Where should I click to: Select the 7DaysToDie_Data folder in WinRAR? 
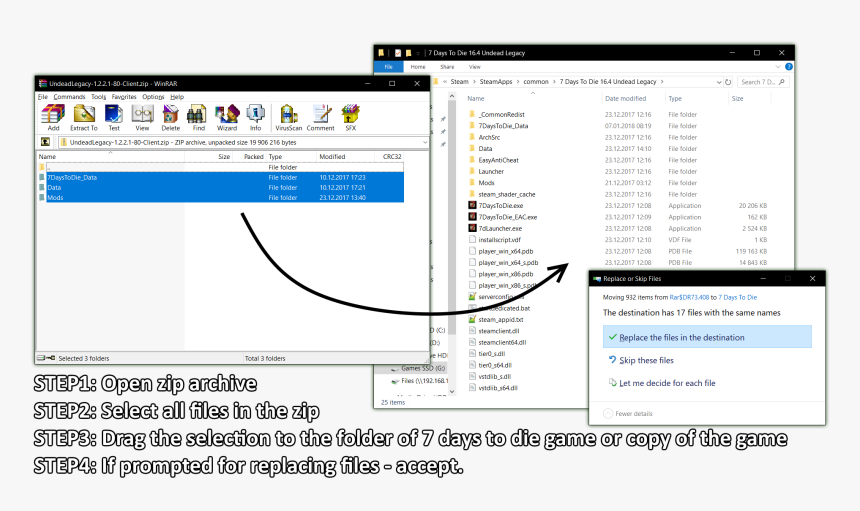221,177
